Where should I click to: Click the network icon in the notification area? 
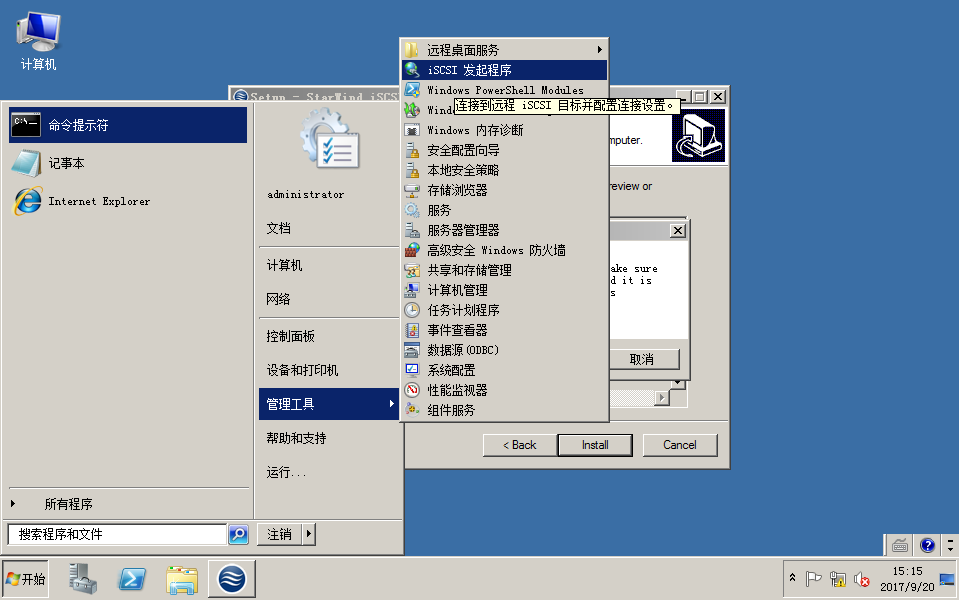(838, 580)
